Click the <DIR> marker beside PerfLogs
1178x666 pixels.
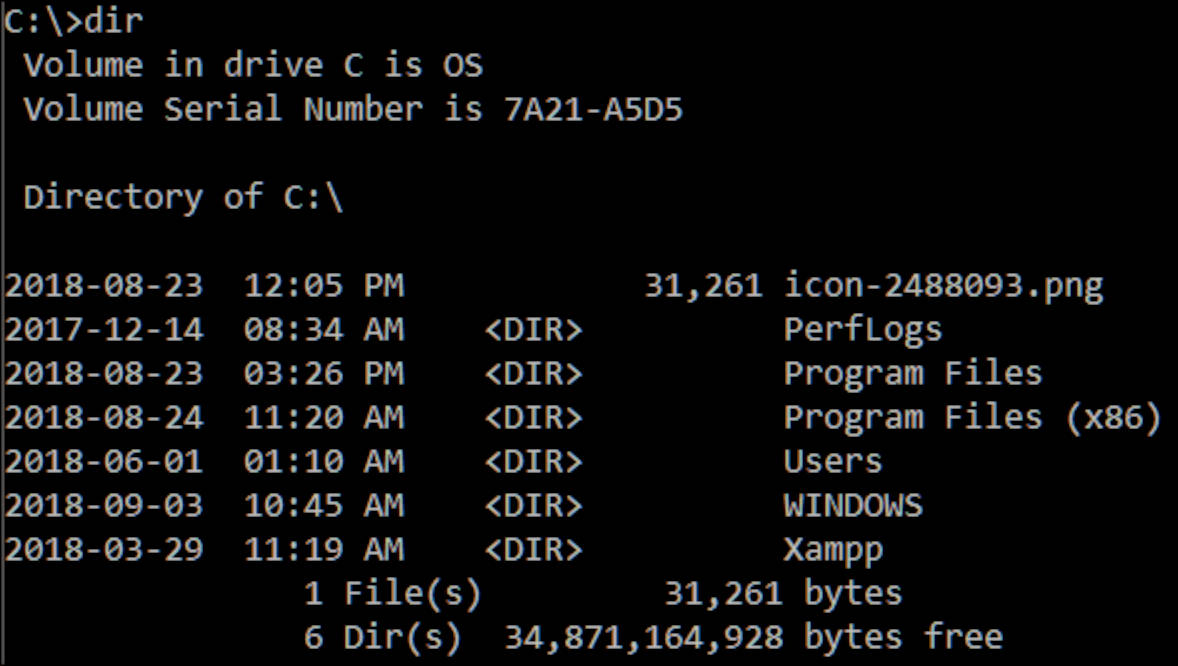[533, 330]
